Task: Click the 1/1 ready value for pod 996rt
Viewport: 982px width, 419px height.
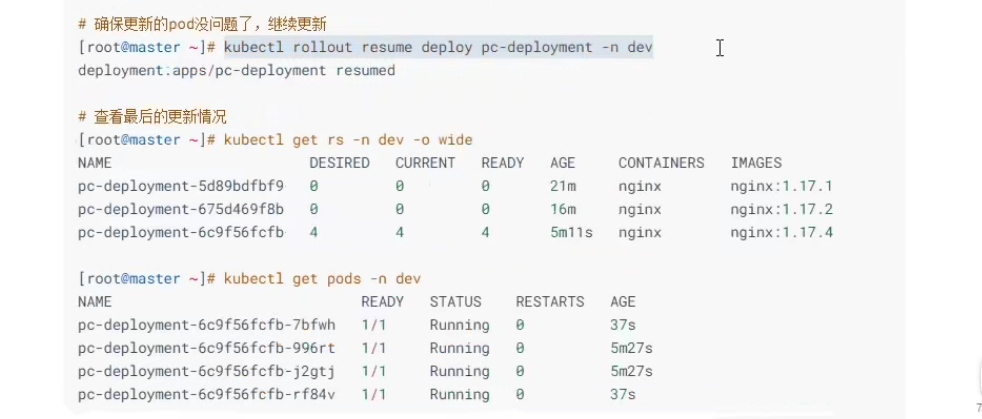Action: [374, 348]
